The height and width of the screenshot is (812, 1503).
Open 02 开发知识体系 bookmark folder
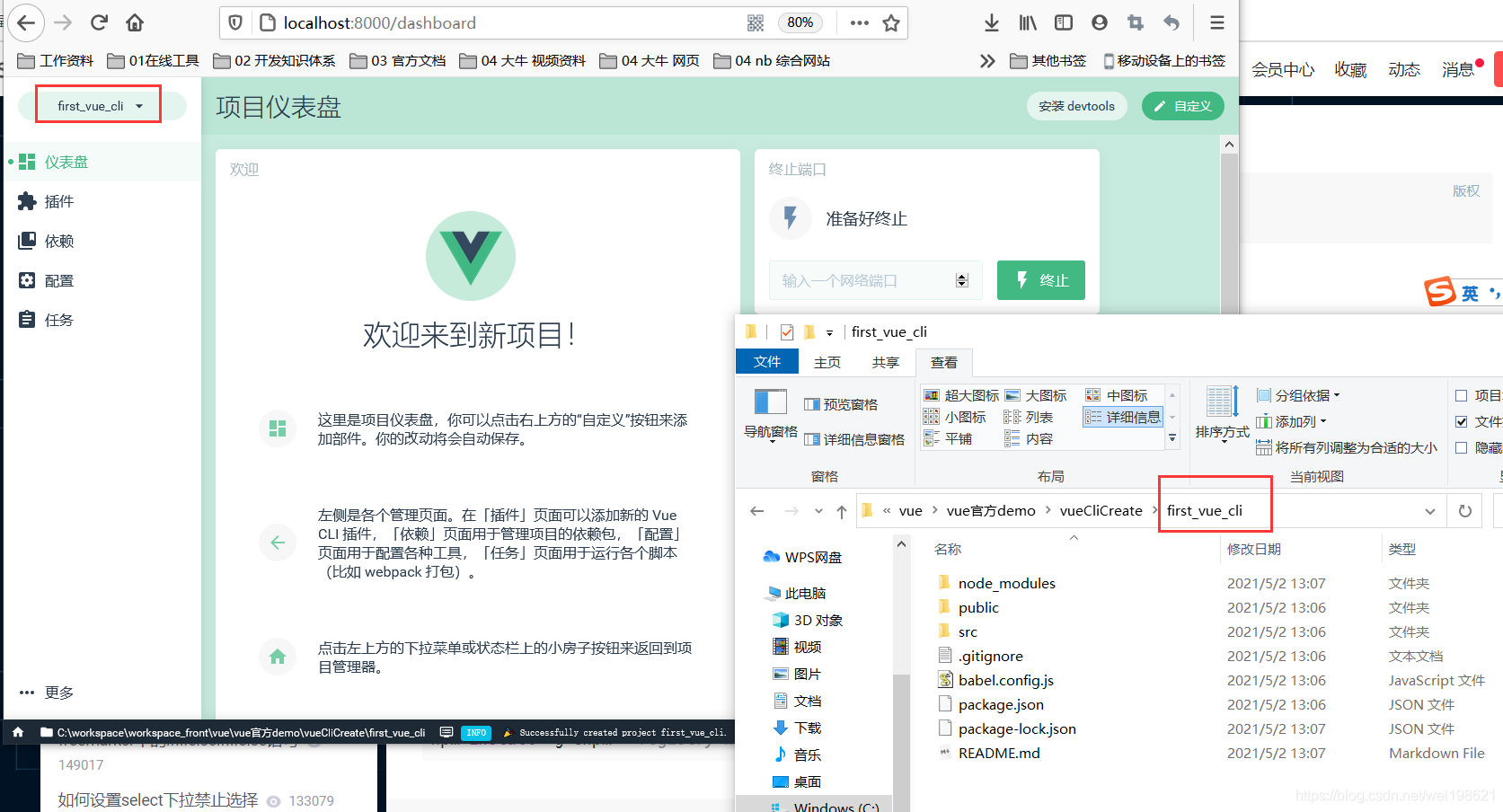pos(274,61)
